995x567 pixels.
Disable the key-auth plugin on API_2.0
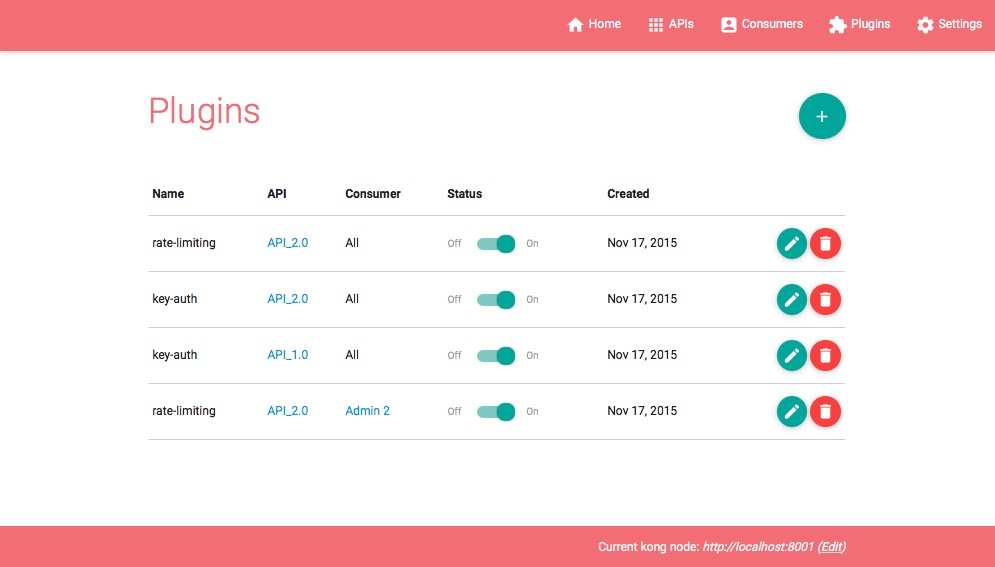pos(496,299)
